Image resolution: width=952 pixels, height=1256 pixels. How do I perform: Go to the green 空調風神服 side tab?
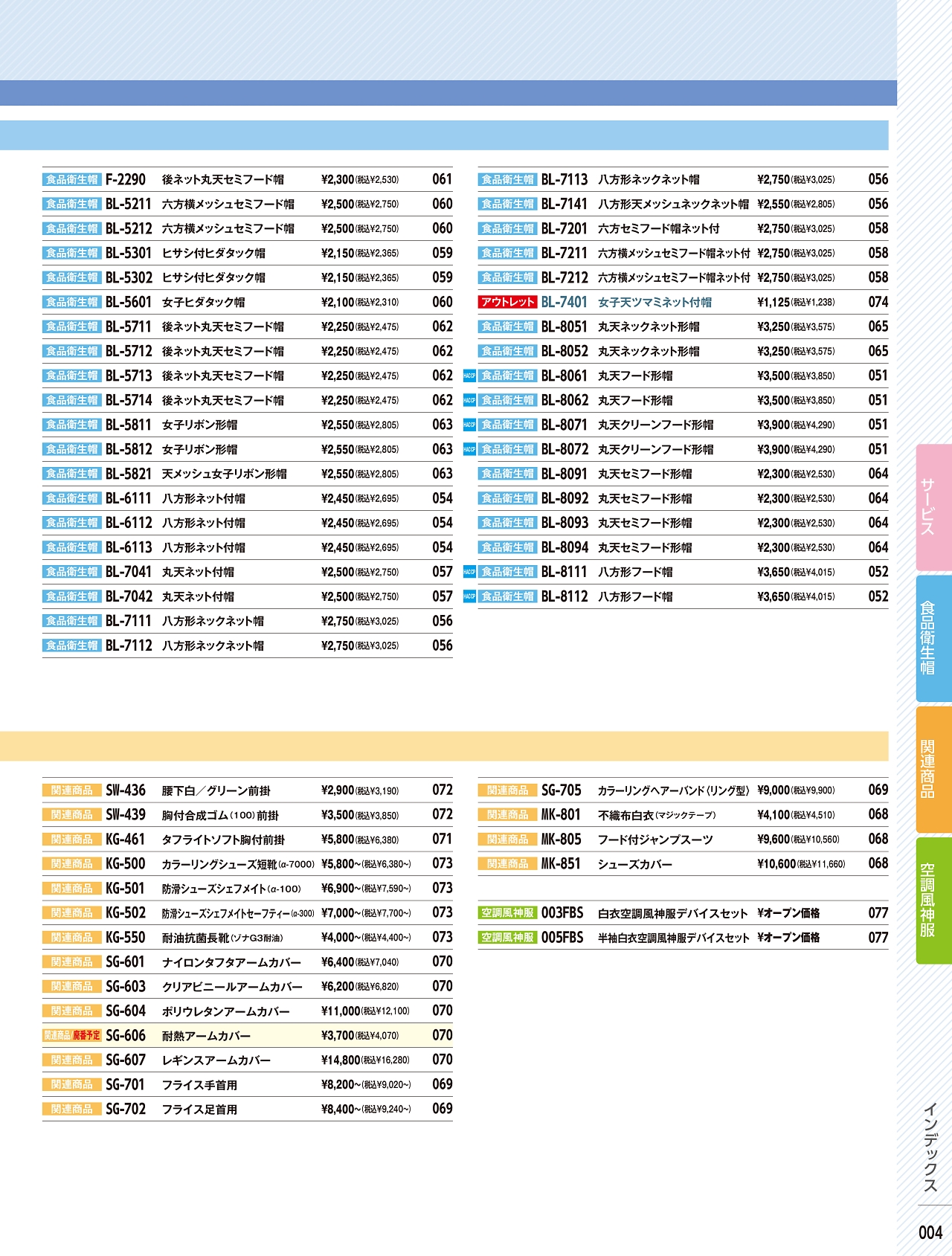(933, 900)
